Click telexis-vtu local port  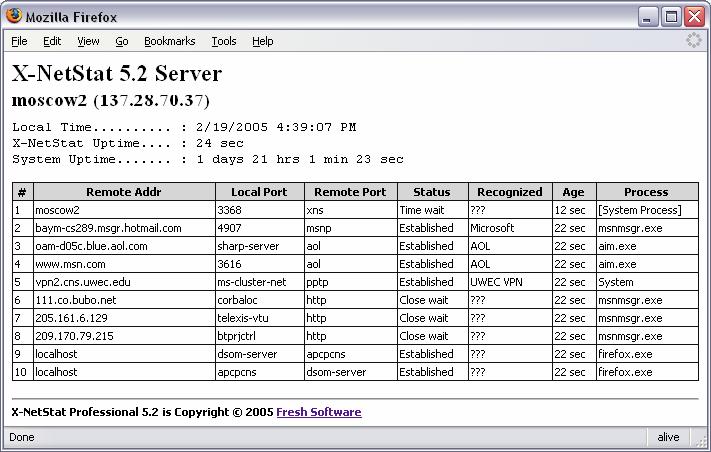243,318
